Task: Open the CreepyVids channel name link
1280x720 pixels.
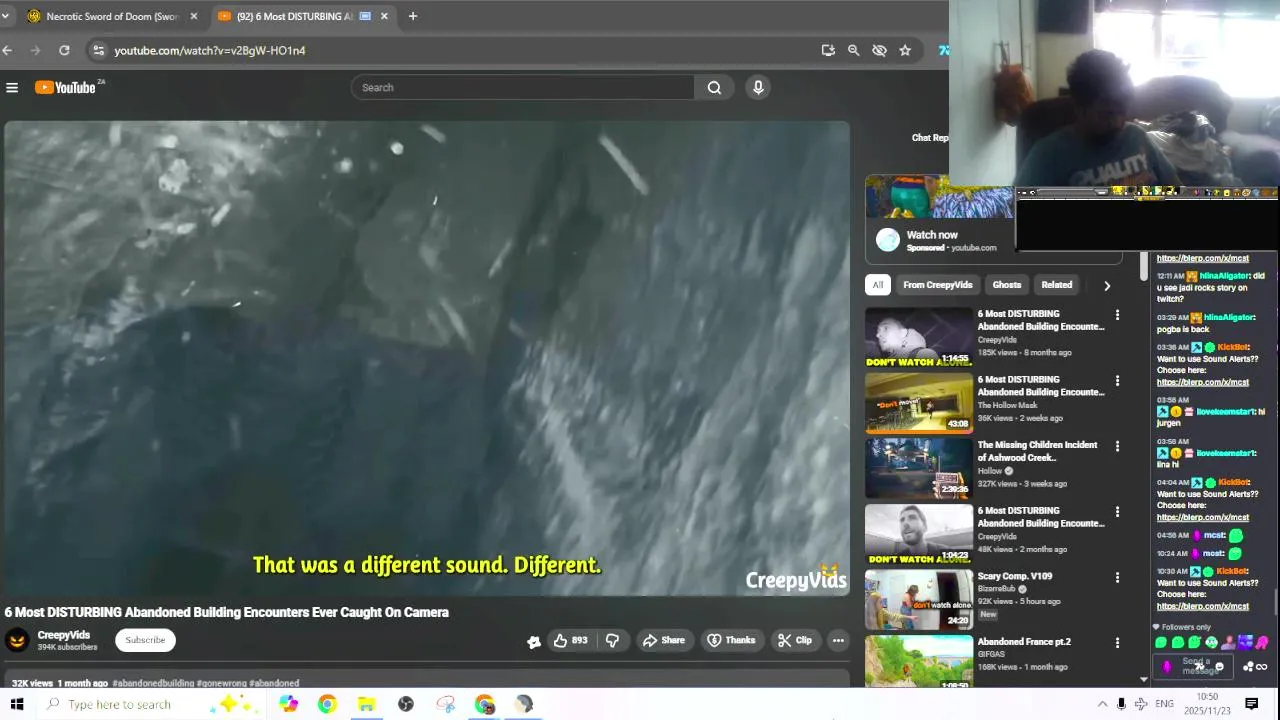Action: (64, 635)
